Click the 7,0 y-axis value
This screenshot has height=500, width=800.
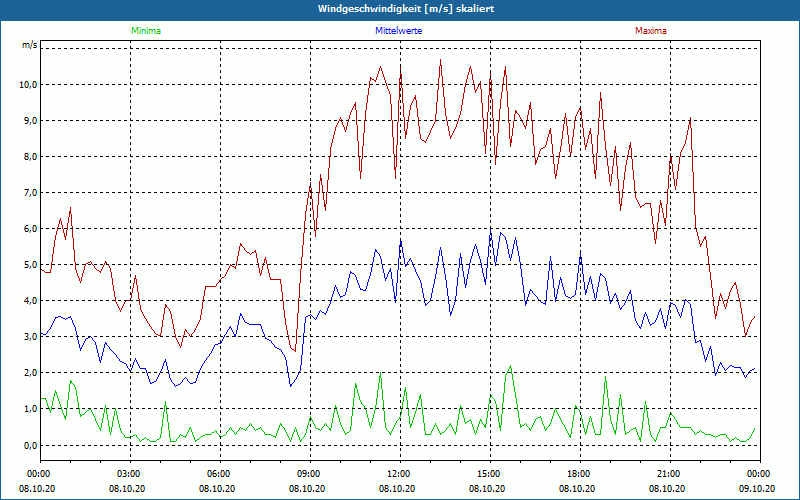tap(30, 193)
